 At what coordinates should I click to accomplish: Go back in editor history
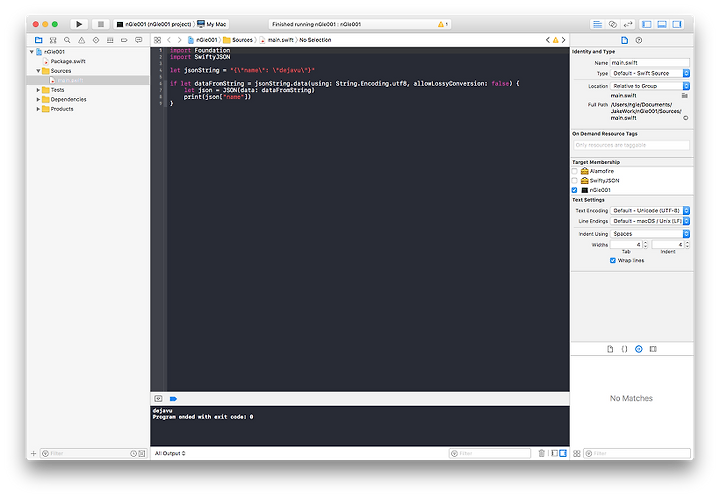coord(169,40)
